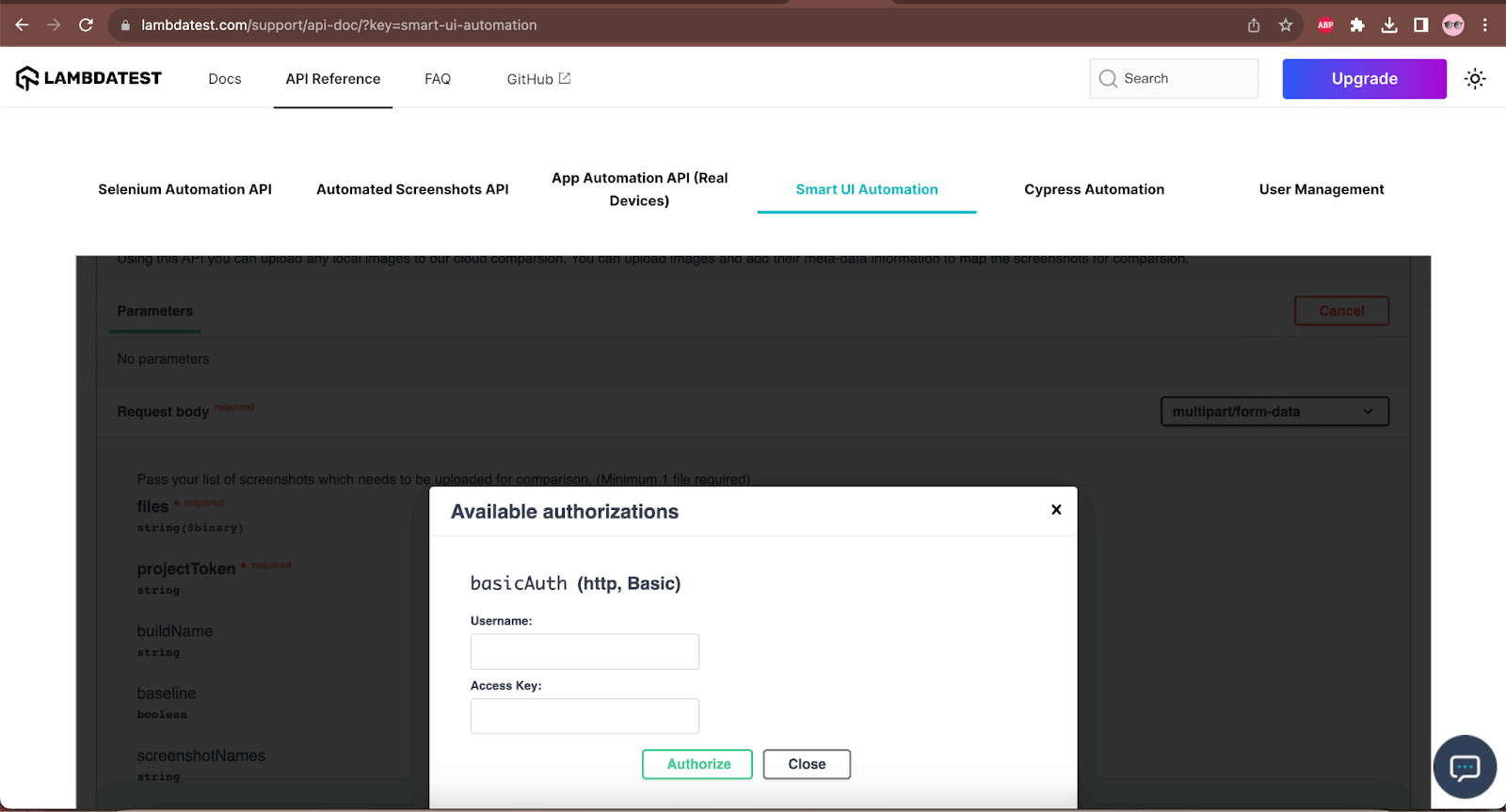Screen dimensions: 1506x812
Task: Click the Authorize button
Action: [697, 764]
